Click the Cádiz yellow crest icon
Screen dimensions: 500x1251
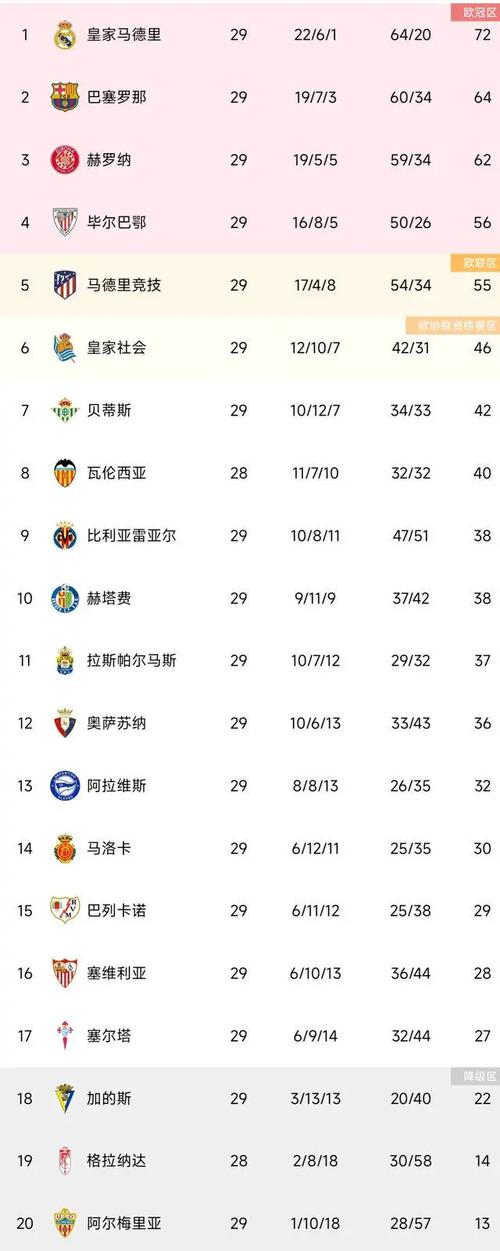(65, 1098)
